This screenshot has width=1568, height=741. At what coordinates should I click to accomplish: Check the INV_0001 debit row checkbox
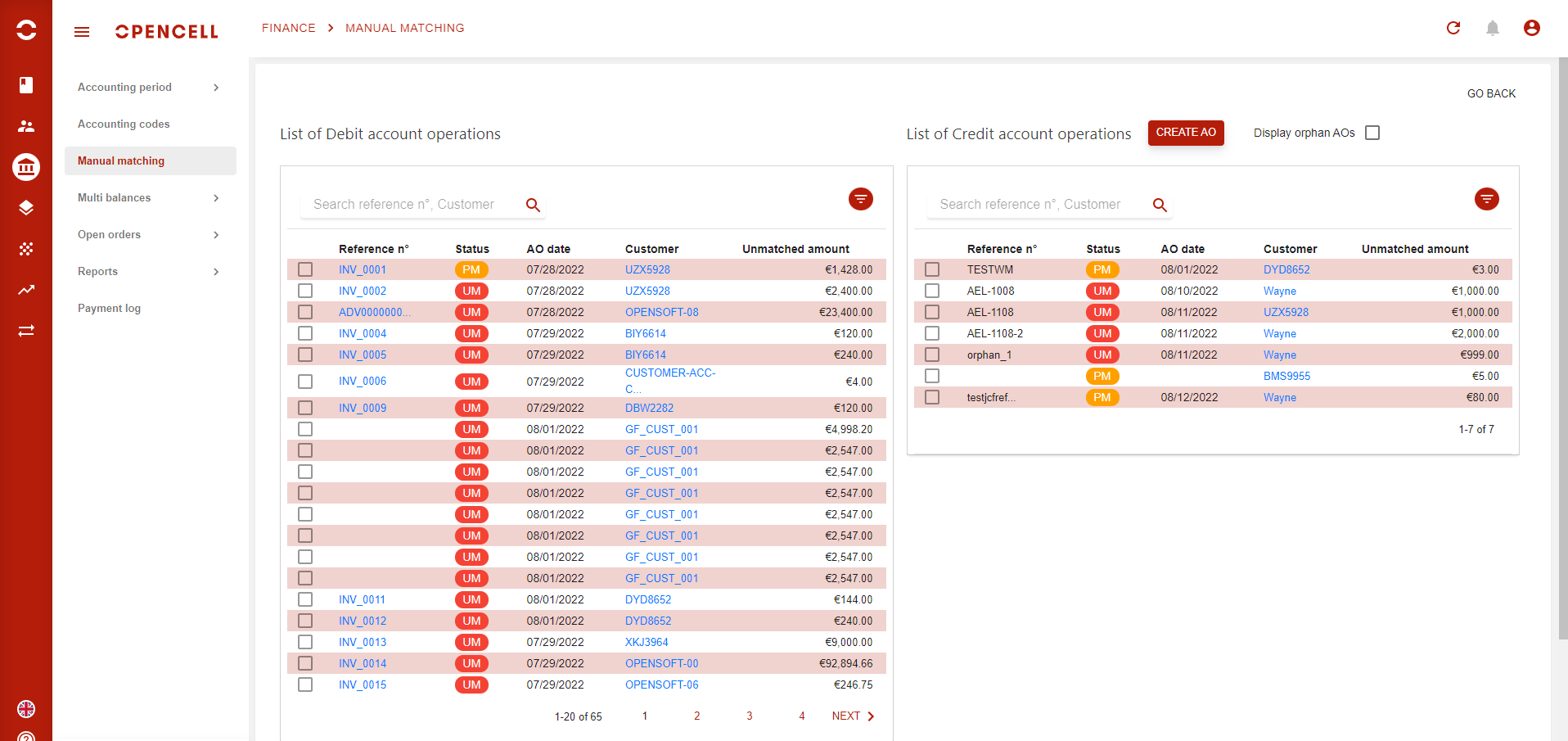(x=305, y=269)
